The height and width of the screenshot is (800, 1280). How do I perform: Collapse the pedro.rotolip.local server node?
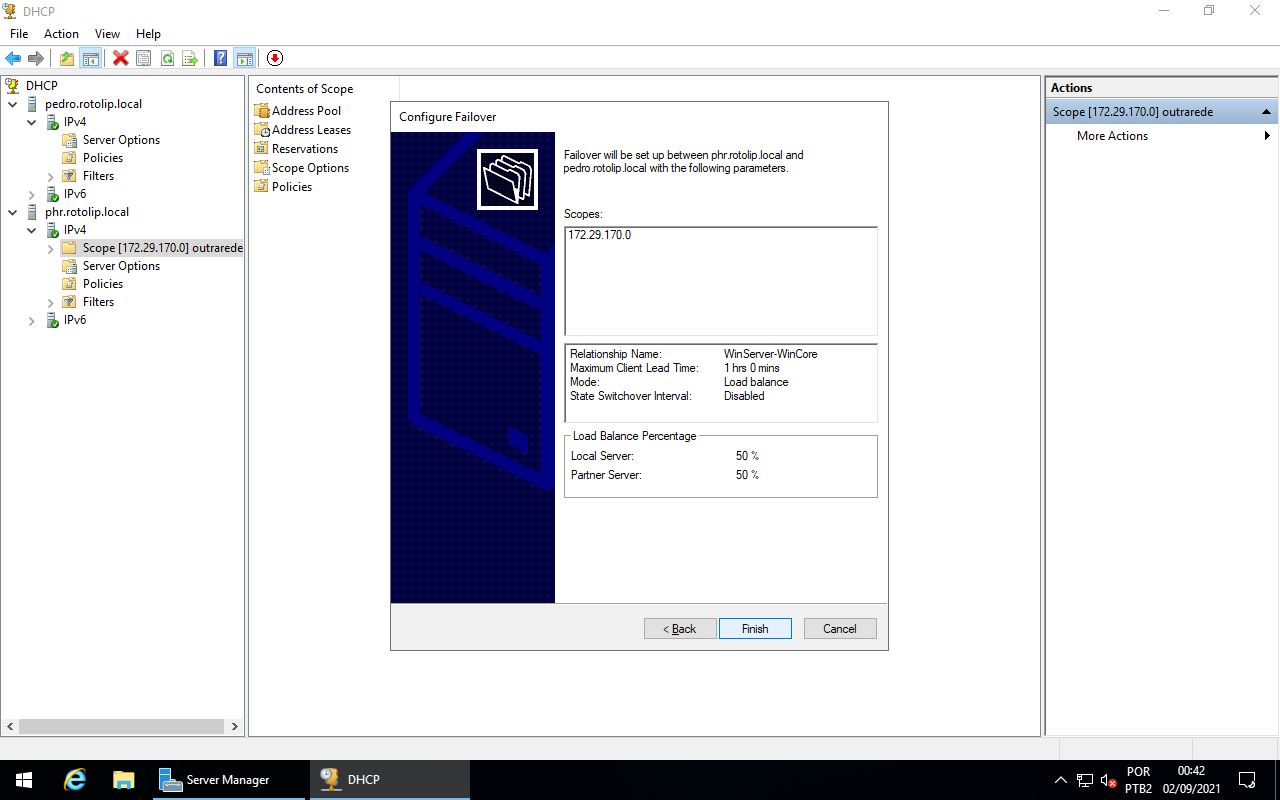point(13,103)
